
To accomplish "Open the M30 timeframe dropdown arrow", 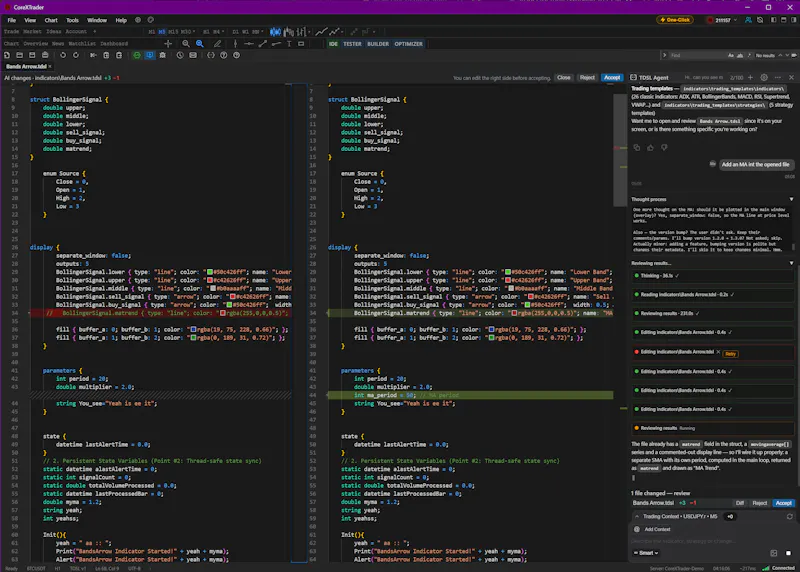I will (x=194, y=32).
